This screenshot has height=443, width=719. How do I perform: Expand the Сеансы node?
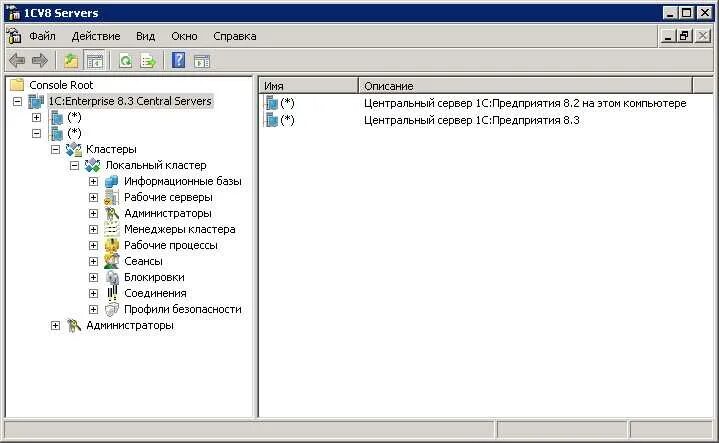(94, 261)
